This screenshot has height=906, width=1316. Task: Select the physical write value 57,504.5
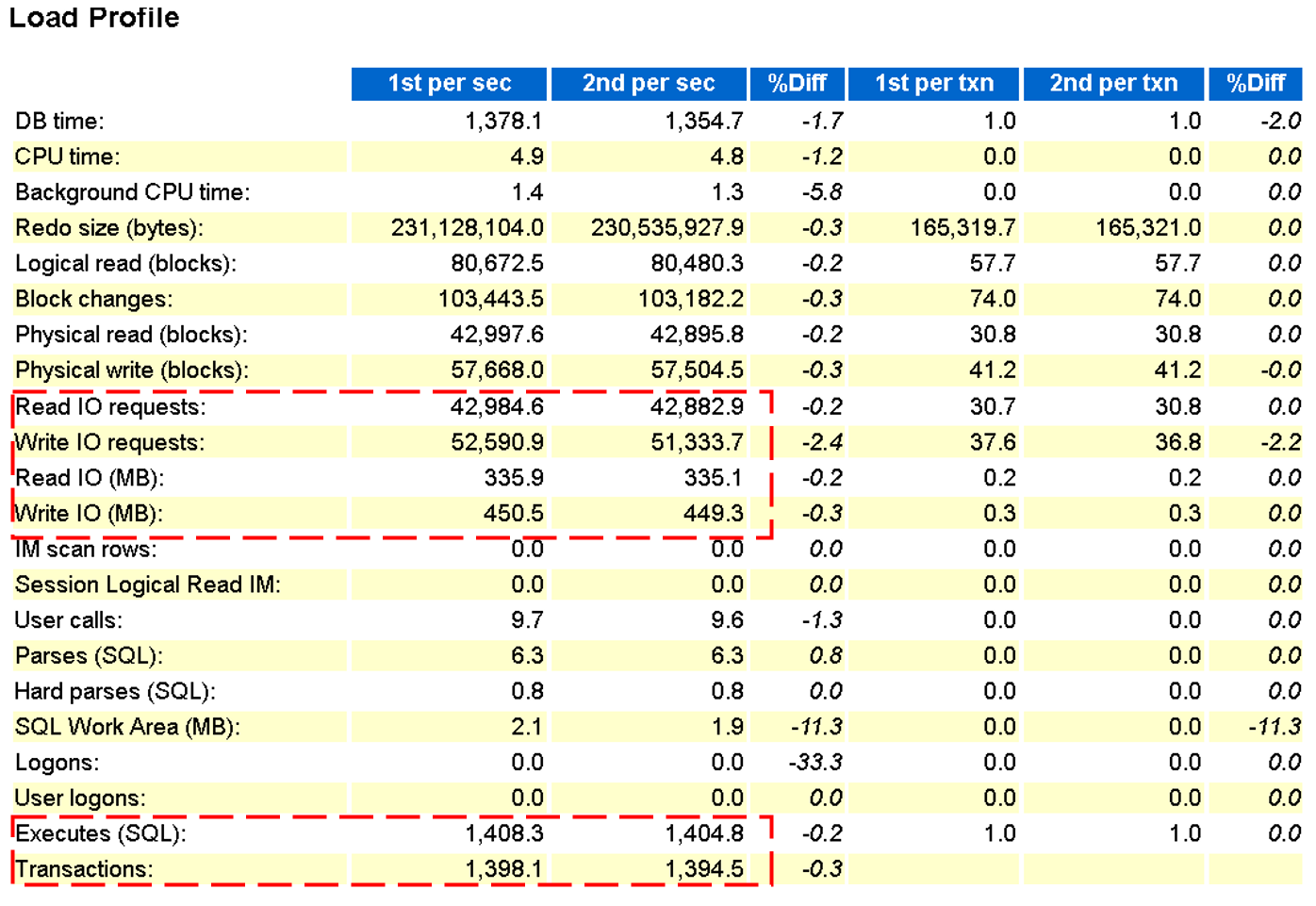pyautogui.click(x=697, y=371)
